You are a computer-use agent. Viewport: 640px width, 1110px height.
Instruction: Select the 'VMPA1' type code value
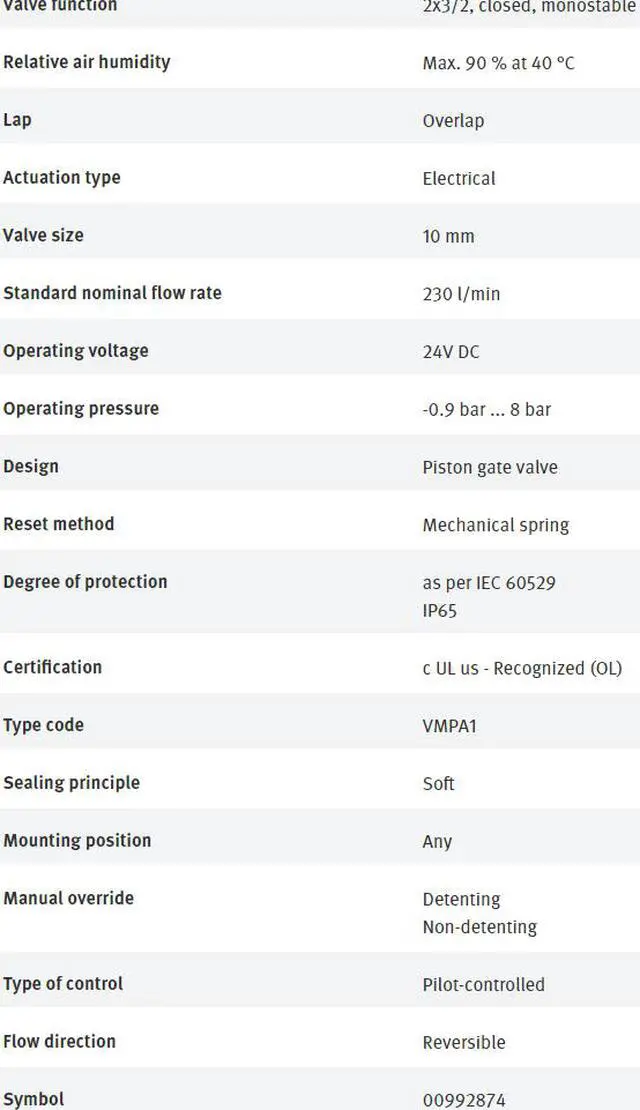[450, 726]
